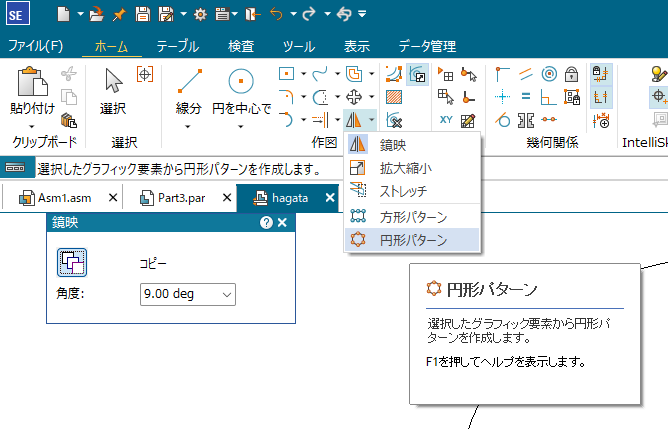Viewport: 668px width, 429px height.
Task: Pick 拡大縮小 scale command
Action: pos(405,169)
